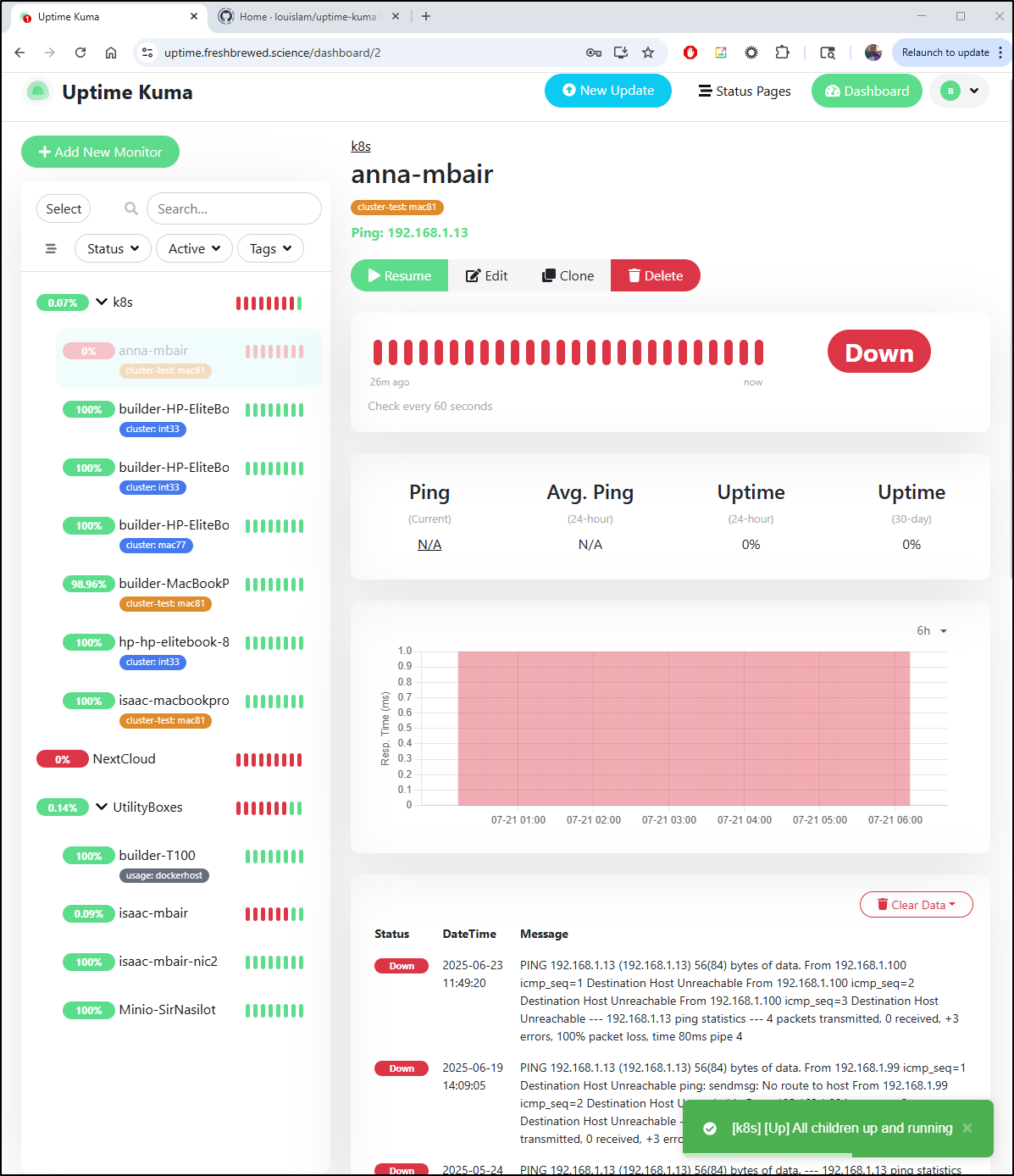The width and height of the screenshot is (1014, 1176).
Task: Click the red Down status badge
Action: coord(879,352)
